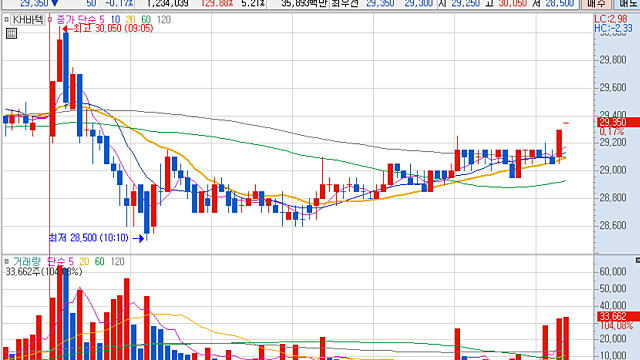Click the 28,600 price axis label
This screenshot has width=640, height=360.
pyautogui.click(x=613, y=225)
